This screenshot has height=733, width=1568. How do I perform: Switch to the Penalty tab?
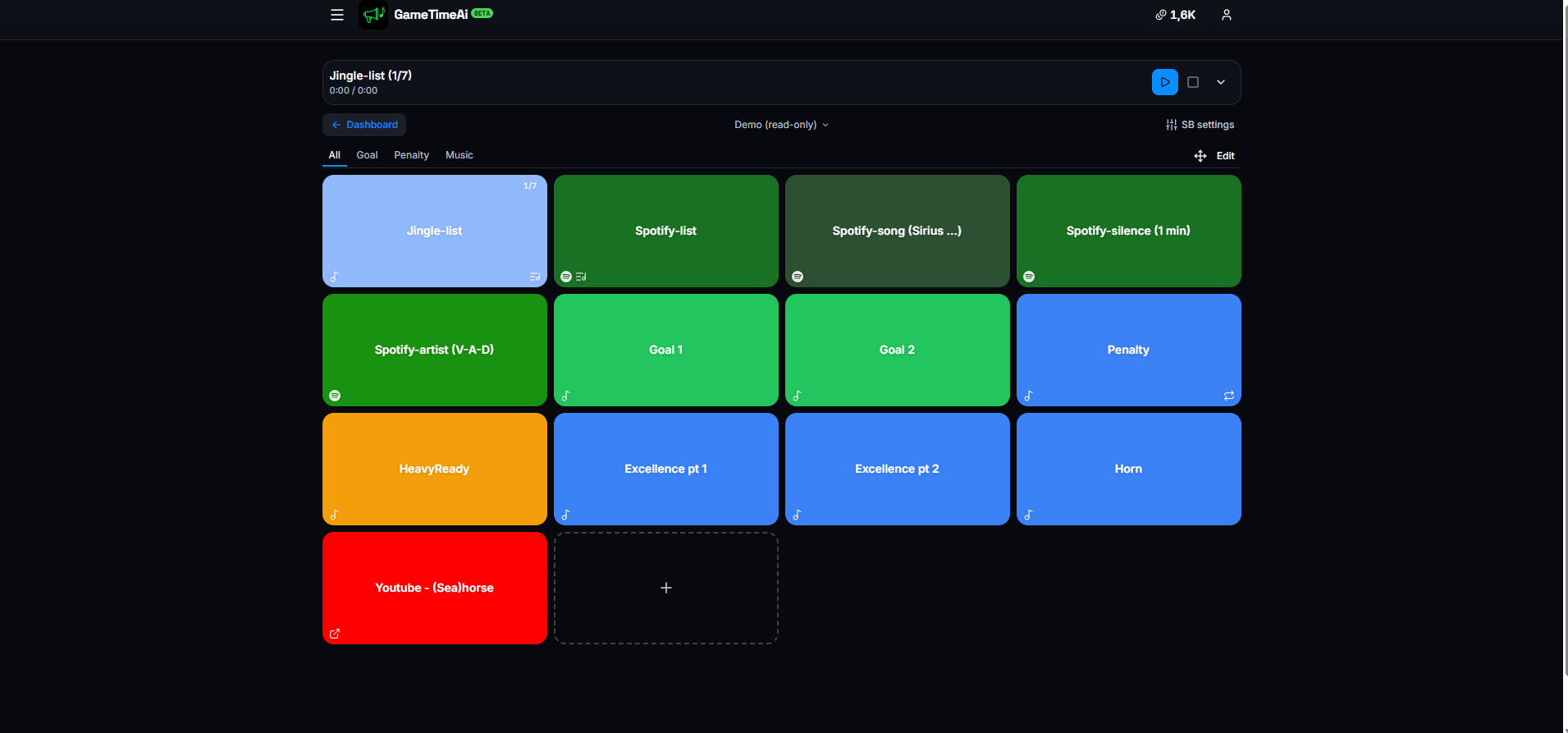411,155
